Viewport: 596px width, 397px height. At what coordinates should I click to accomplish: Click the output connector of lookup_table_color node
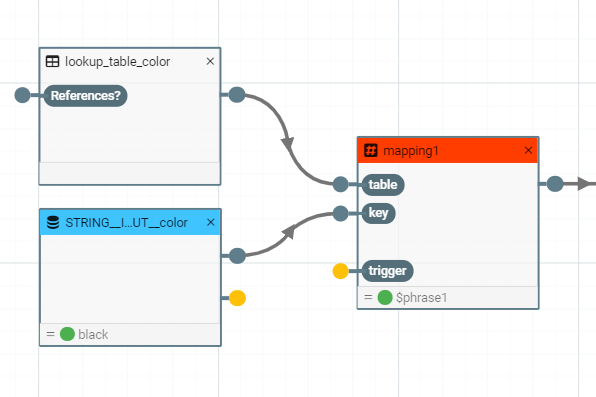click(237, 95)
